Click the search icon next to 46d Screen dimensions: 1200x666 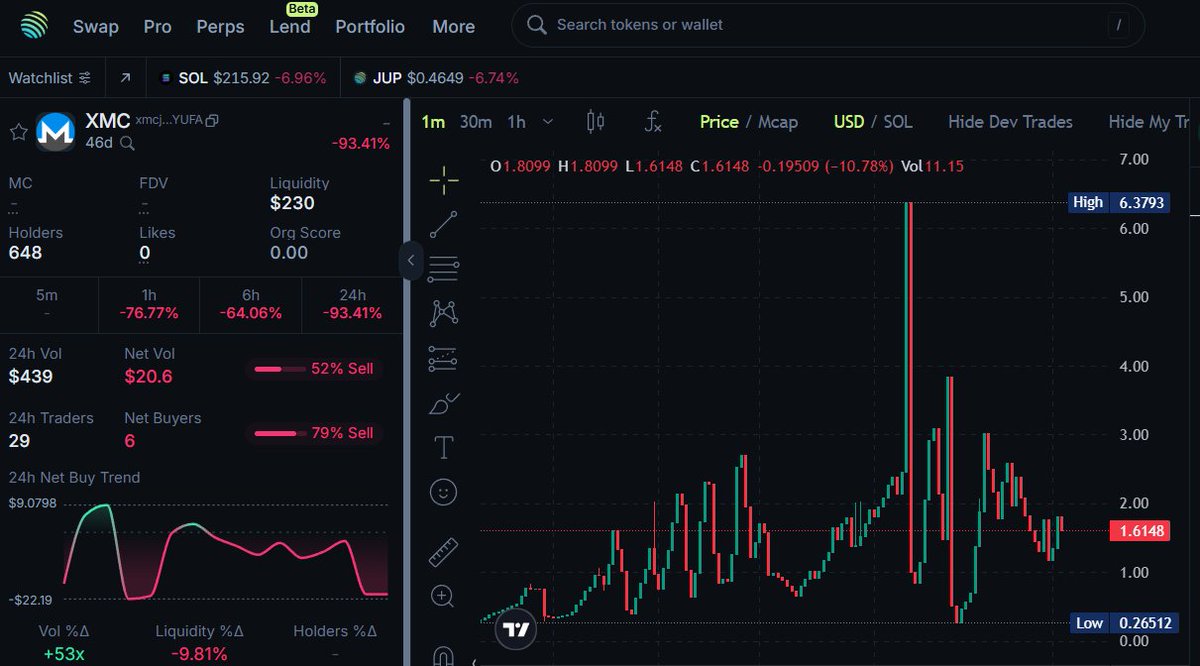[127, 143]
